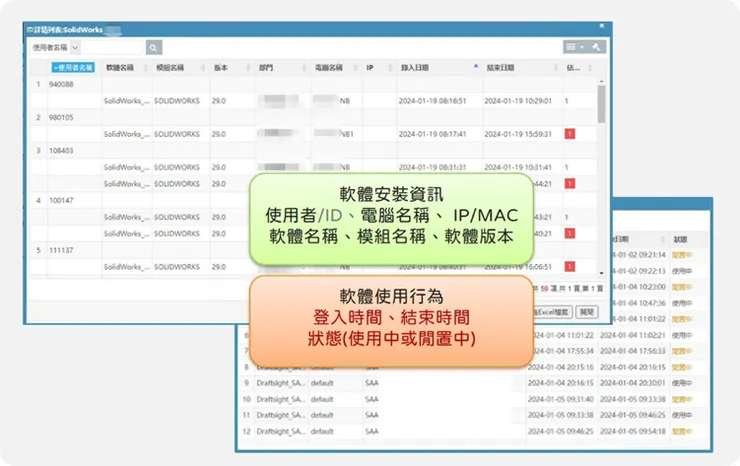Screen dimensions: 740x466
Task: Click end date 2024-01-19 10:31:41
Action: coord(518,167)
